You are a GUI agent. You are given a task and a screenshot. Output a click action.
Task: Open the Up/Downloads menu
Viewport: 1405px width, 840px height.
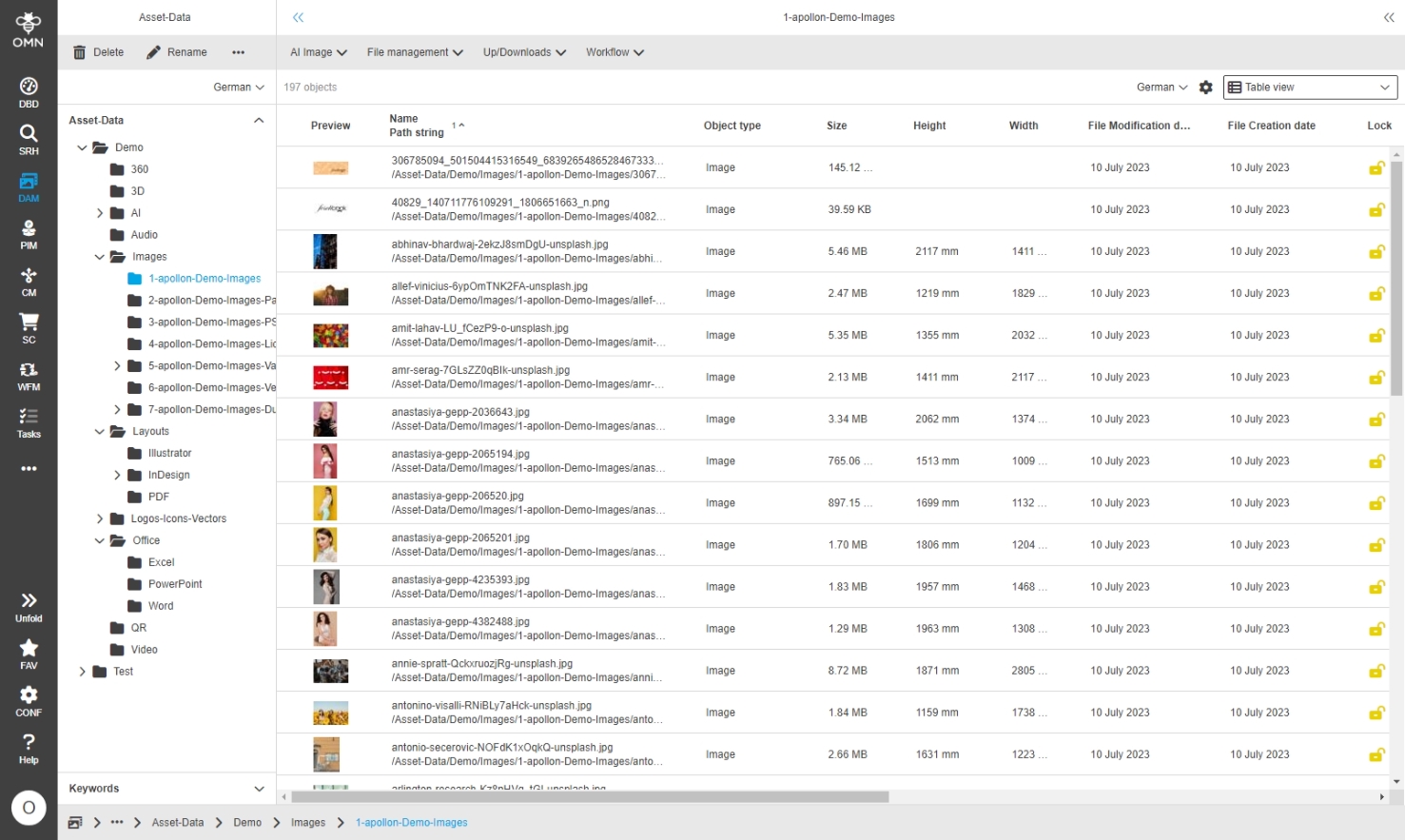coord(524,52)
